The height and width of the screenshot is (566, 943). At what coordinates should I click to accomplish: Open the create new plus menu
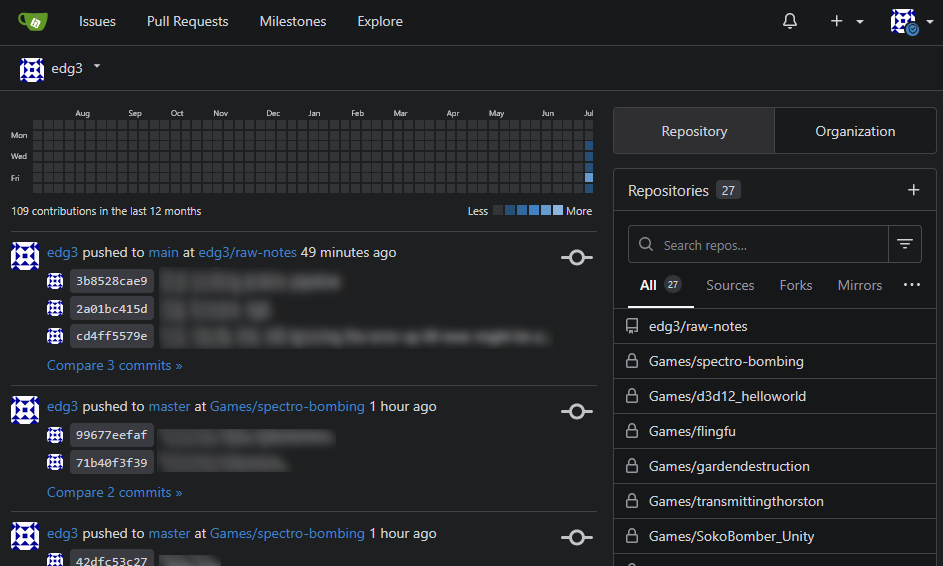846,21
